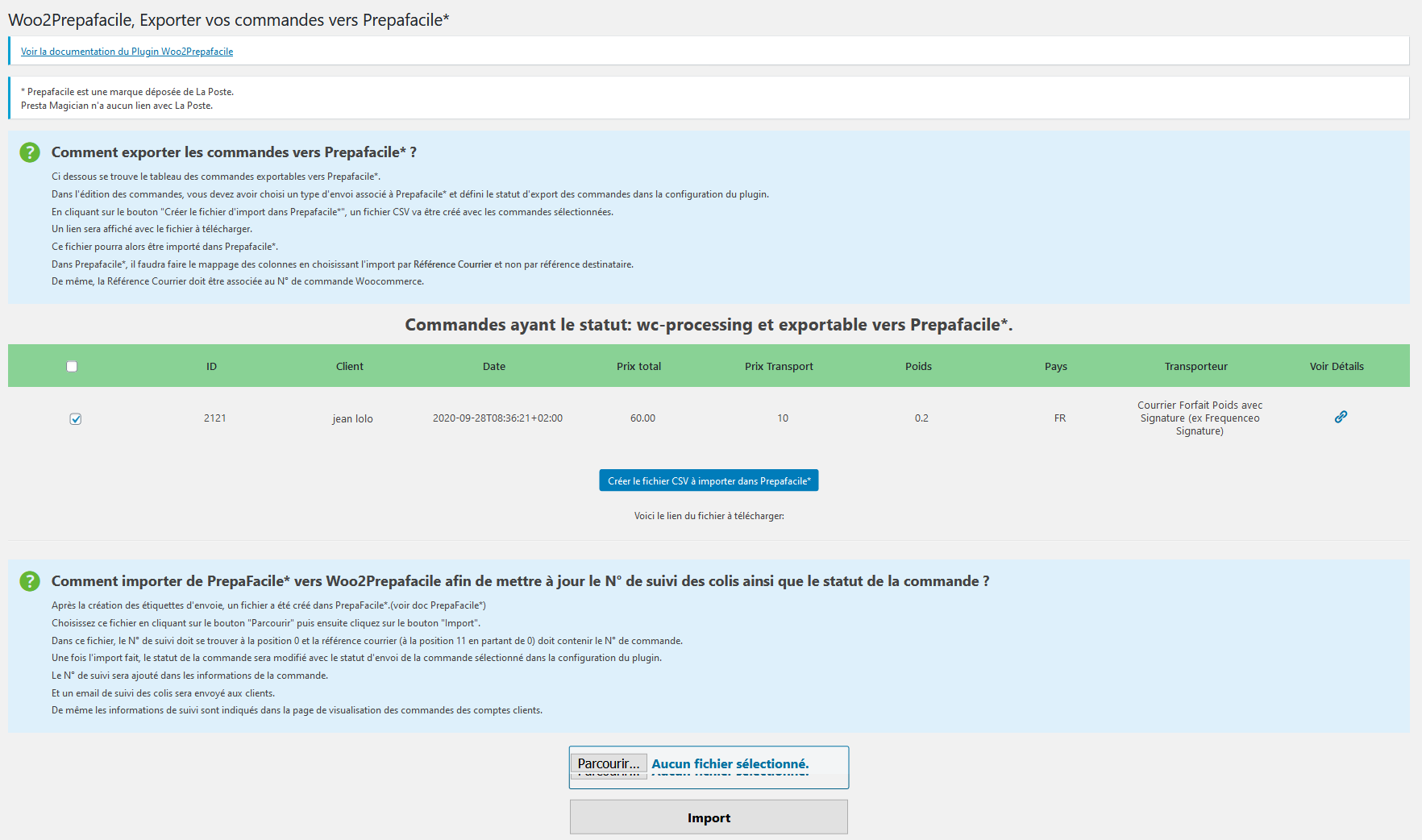Image resolution: width=1422 pixels, height=840 pixels.
Task: Click the Prix total column header
Action: (638, 366)
